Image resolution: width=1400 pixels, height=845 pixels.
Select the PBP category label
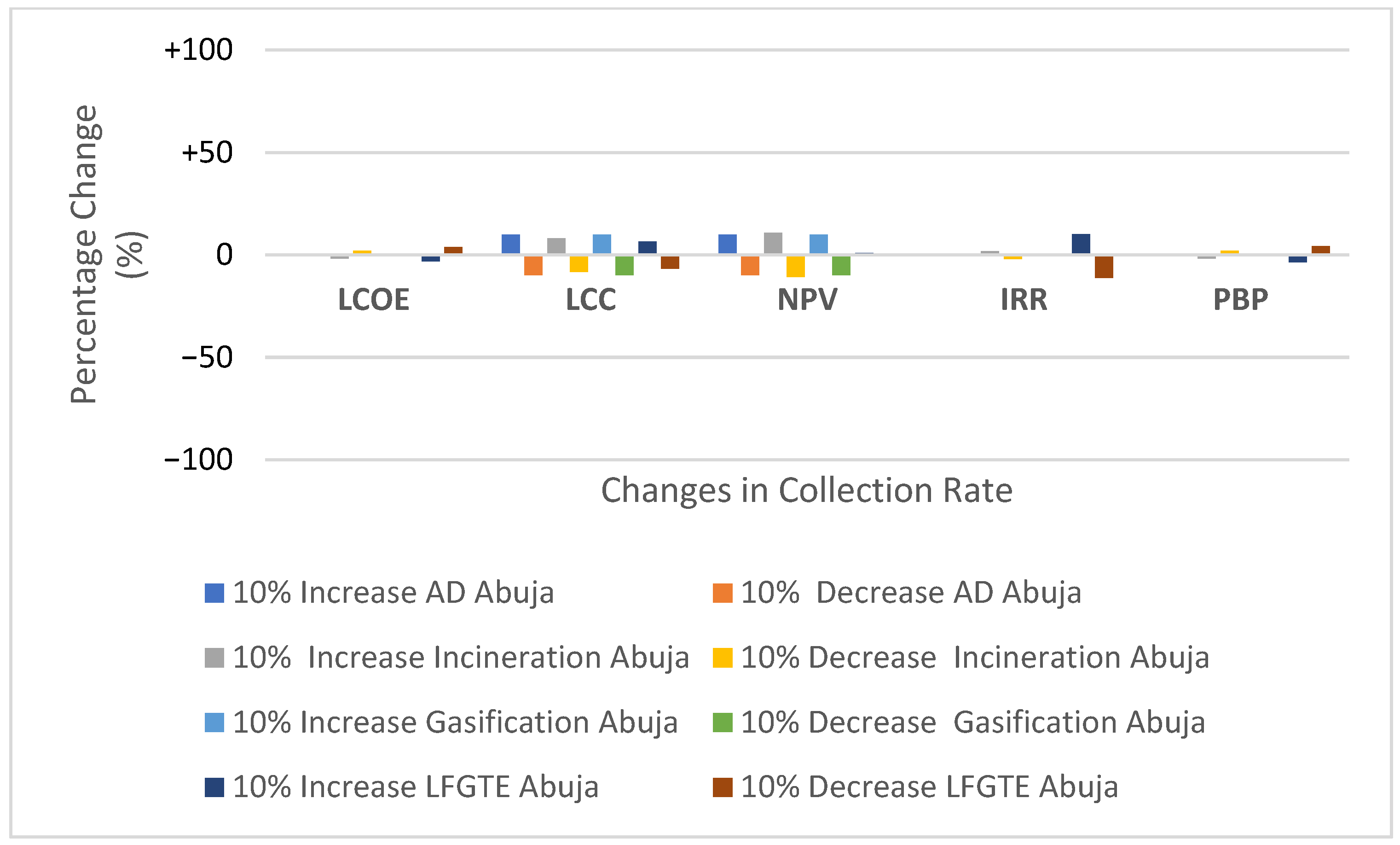(1240, 300)
